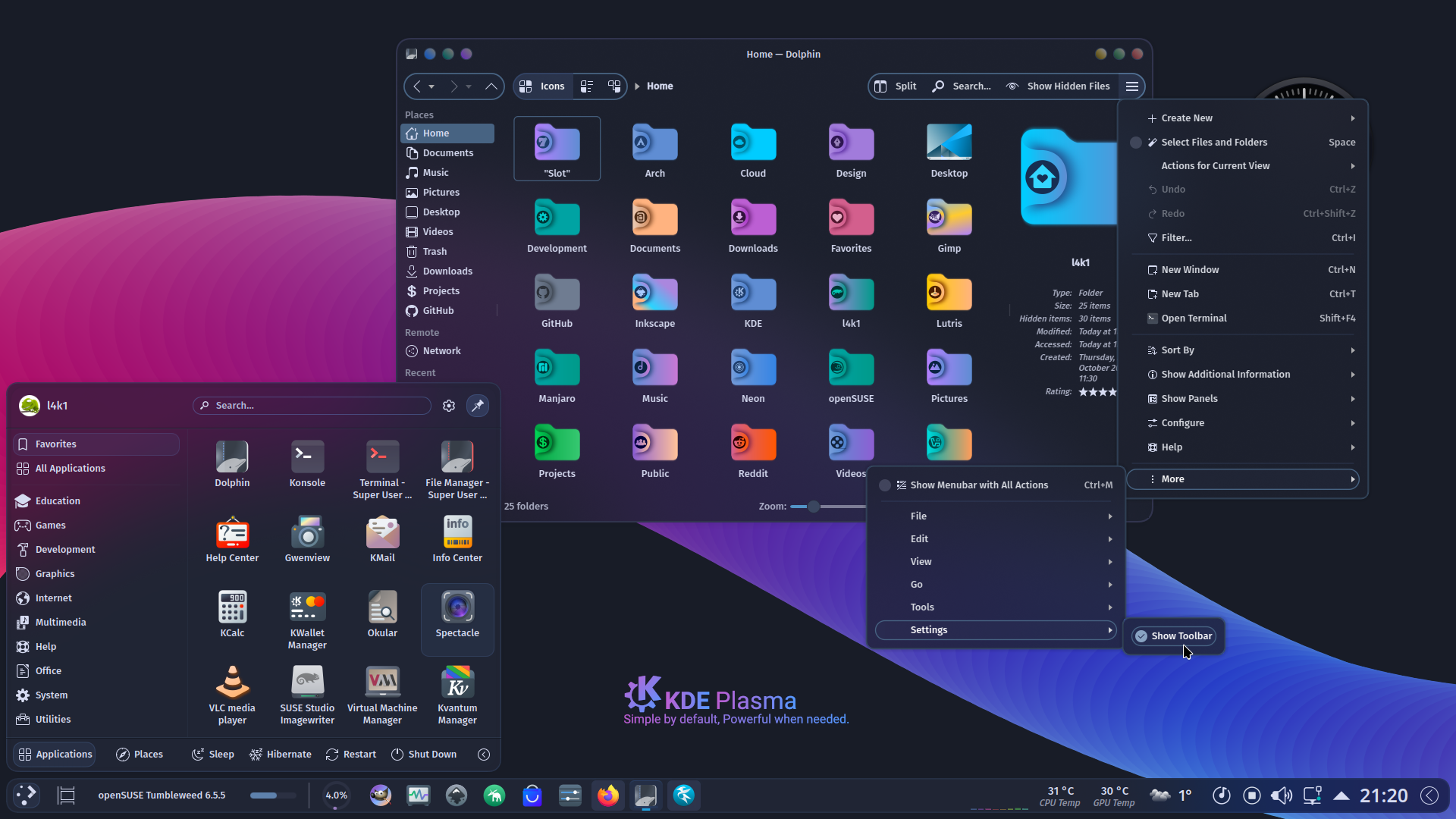Open the openSUSE folder

coord(851,376)
